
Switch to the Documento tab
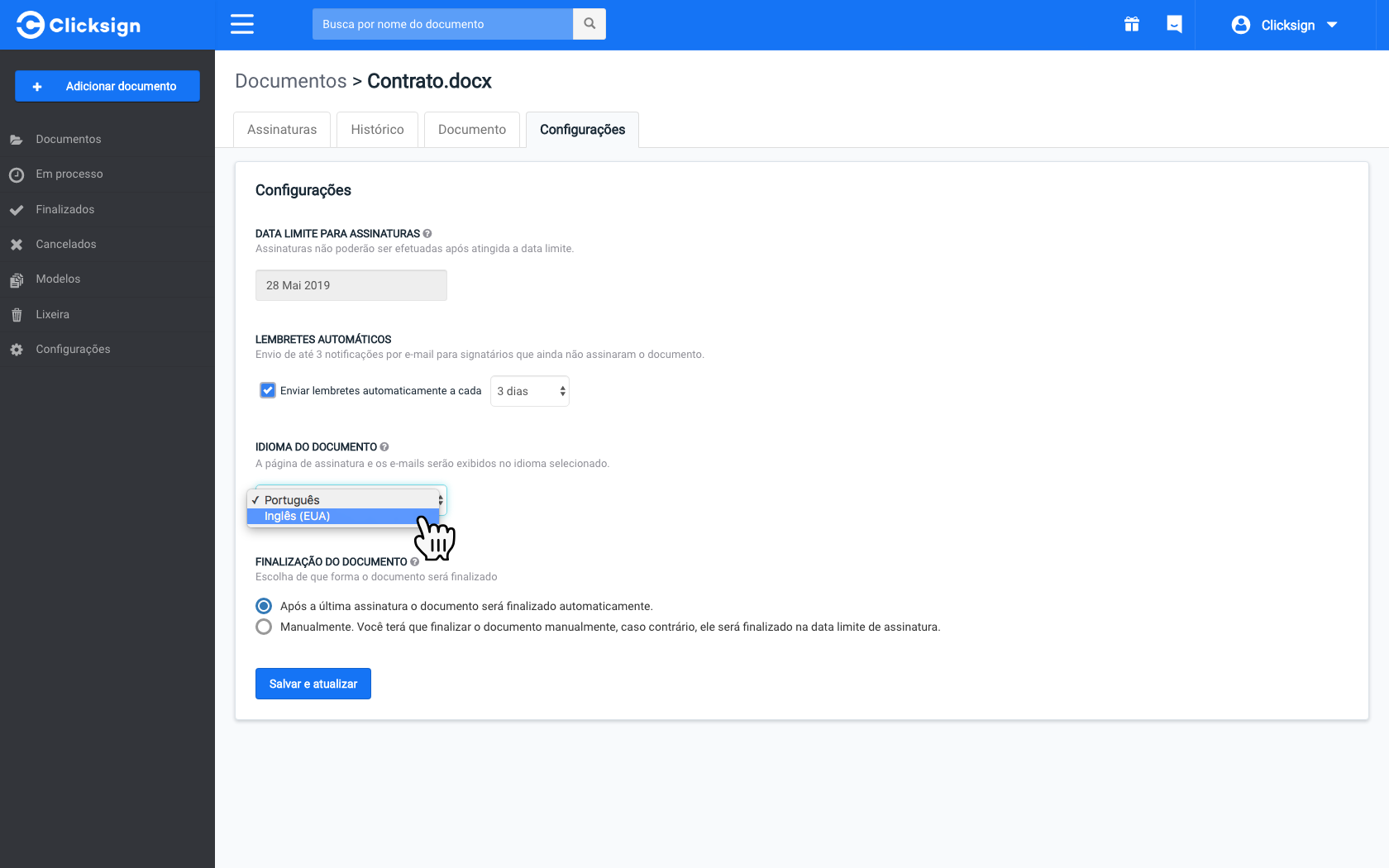click(x=472, y=130)
